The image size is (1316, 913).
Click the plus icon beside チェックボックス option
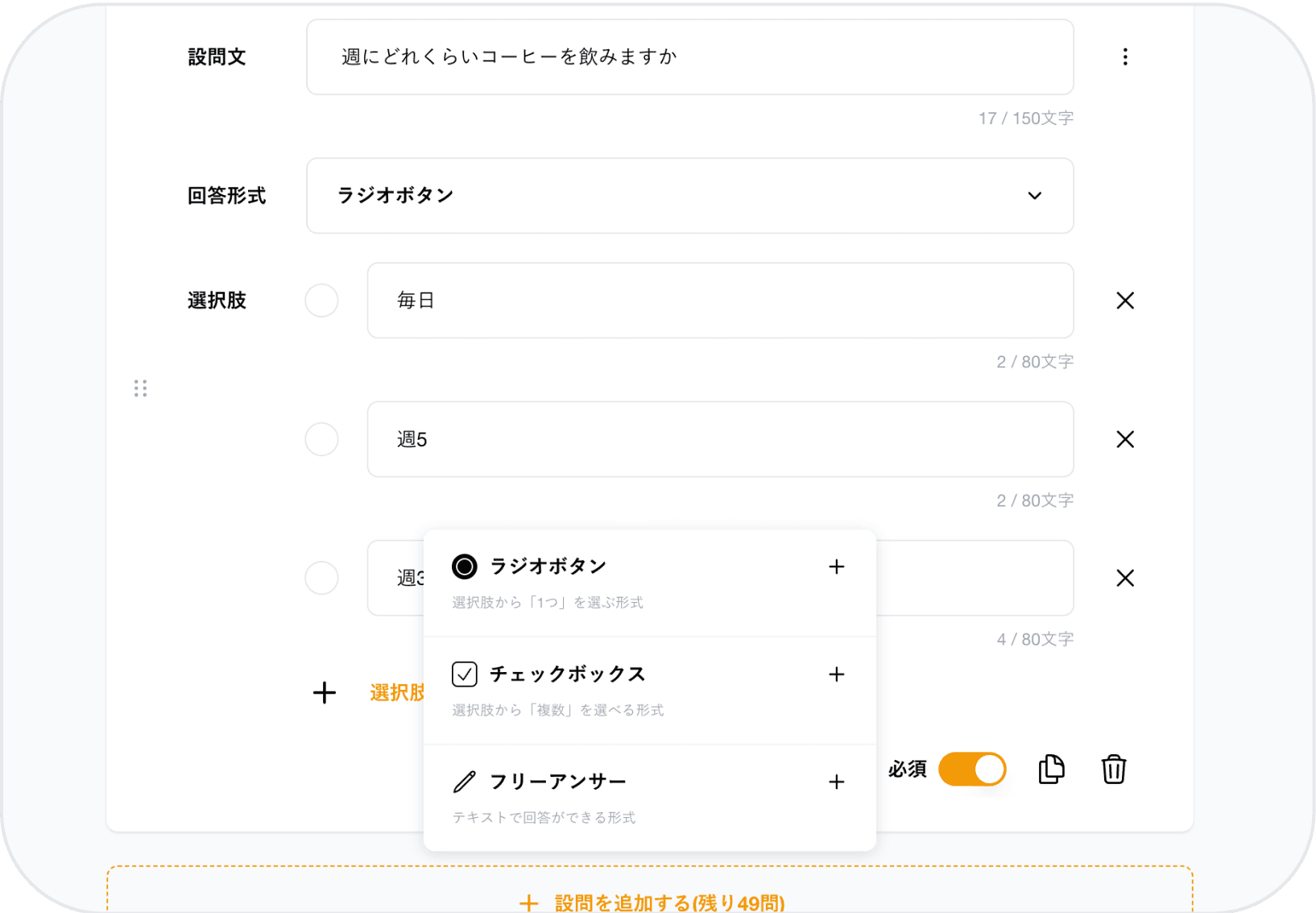coord(837,674)
